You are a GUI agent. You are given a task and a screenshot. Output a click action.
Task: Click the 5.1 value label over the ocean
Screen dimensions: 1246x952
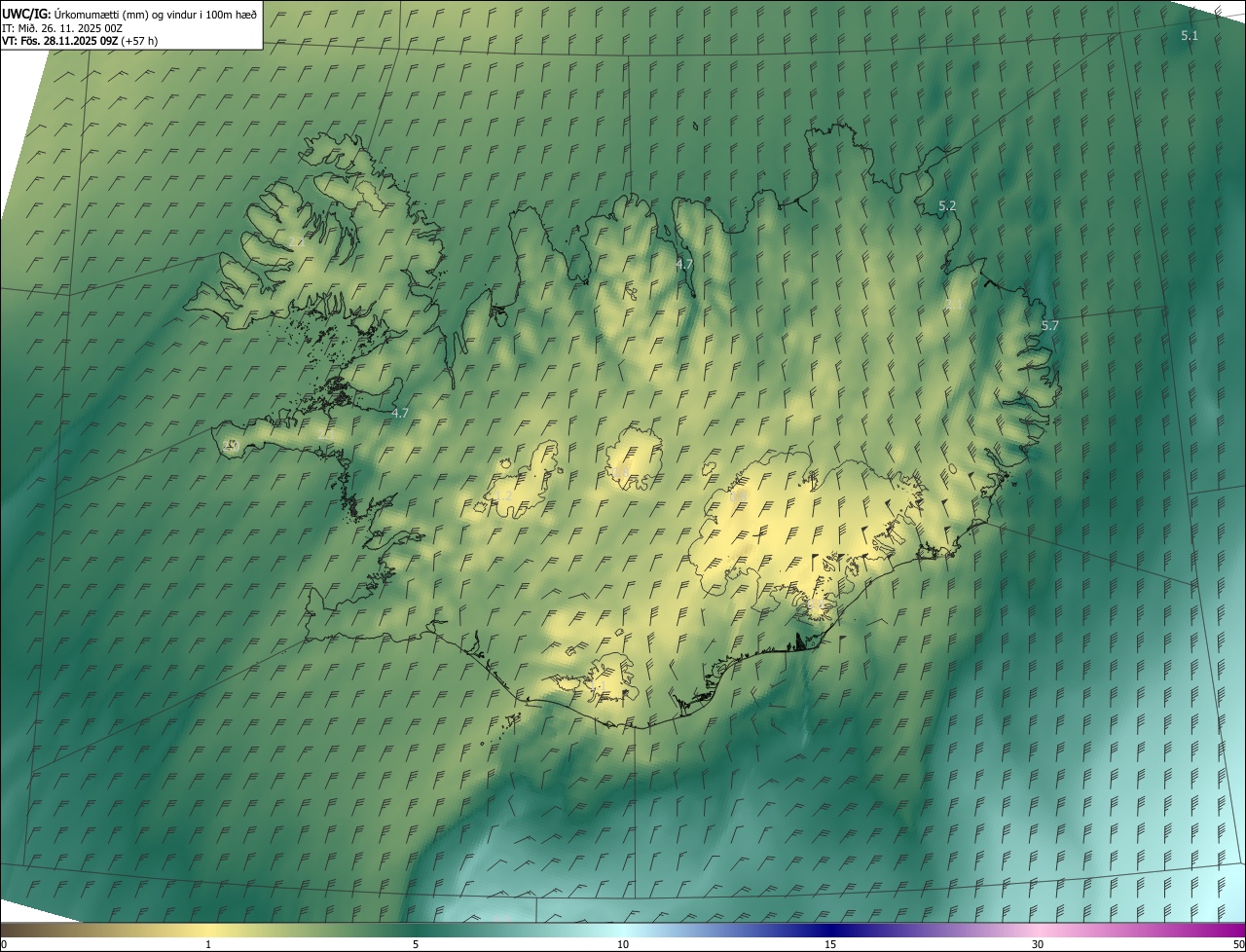click(1190, 35)
